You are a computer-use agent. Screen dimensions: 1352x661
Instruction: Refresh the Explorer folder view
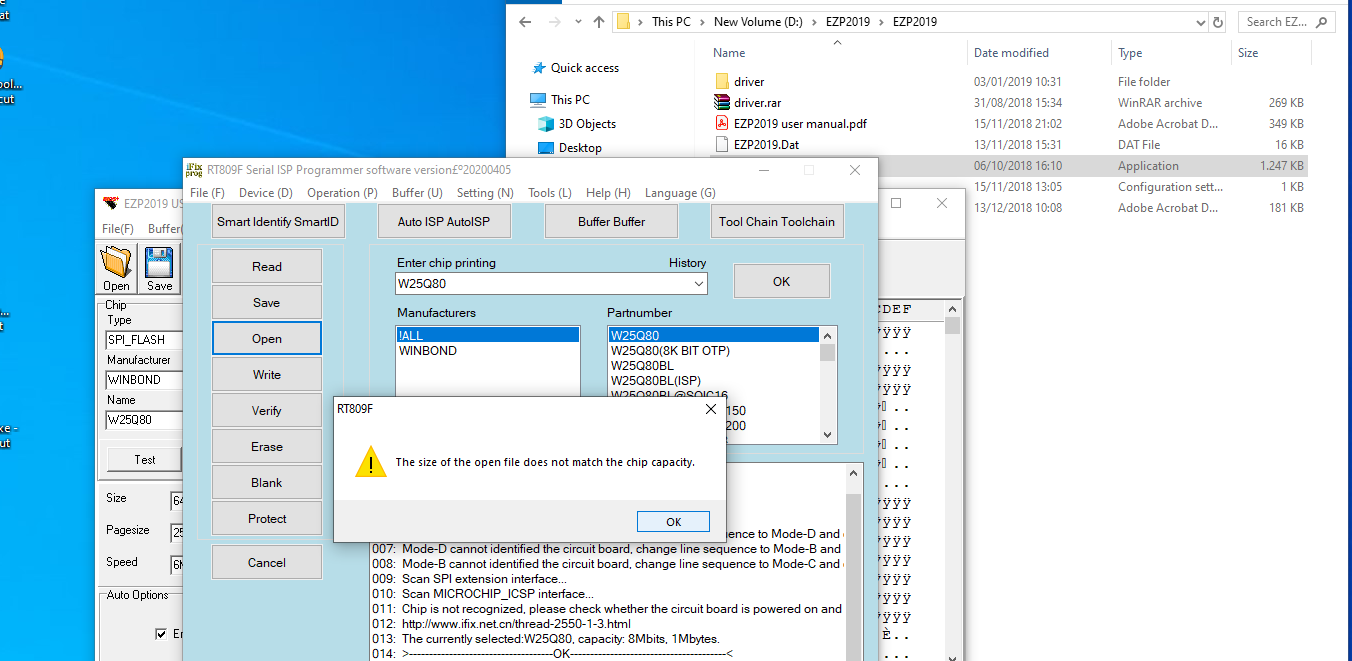tap(1218, 21)
